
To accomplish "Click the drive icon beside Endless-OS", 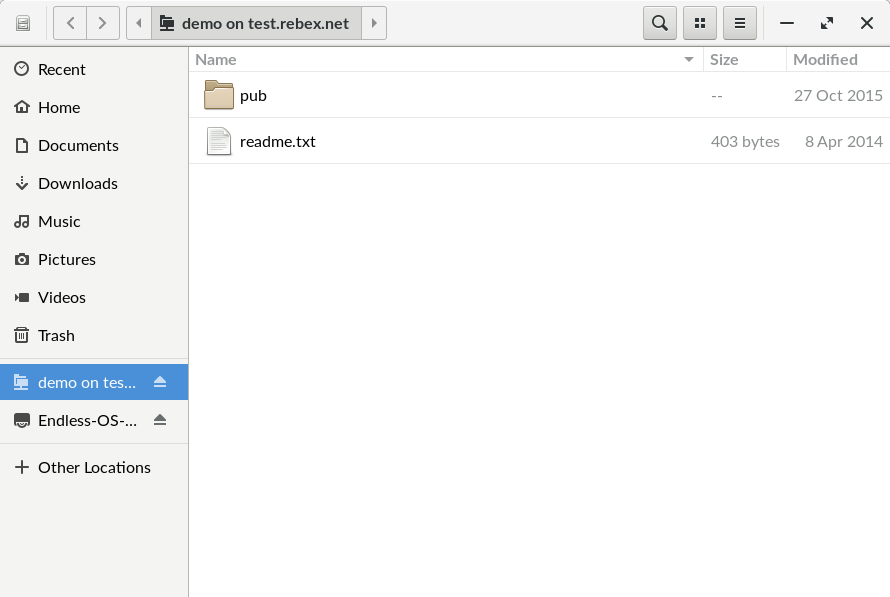I will tap(22, 420).
